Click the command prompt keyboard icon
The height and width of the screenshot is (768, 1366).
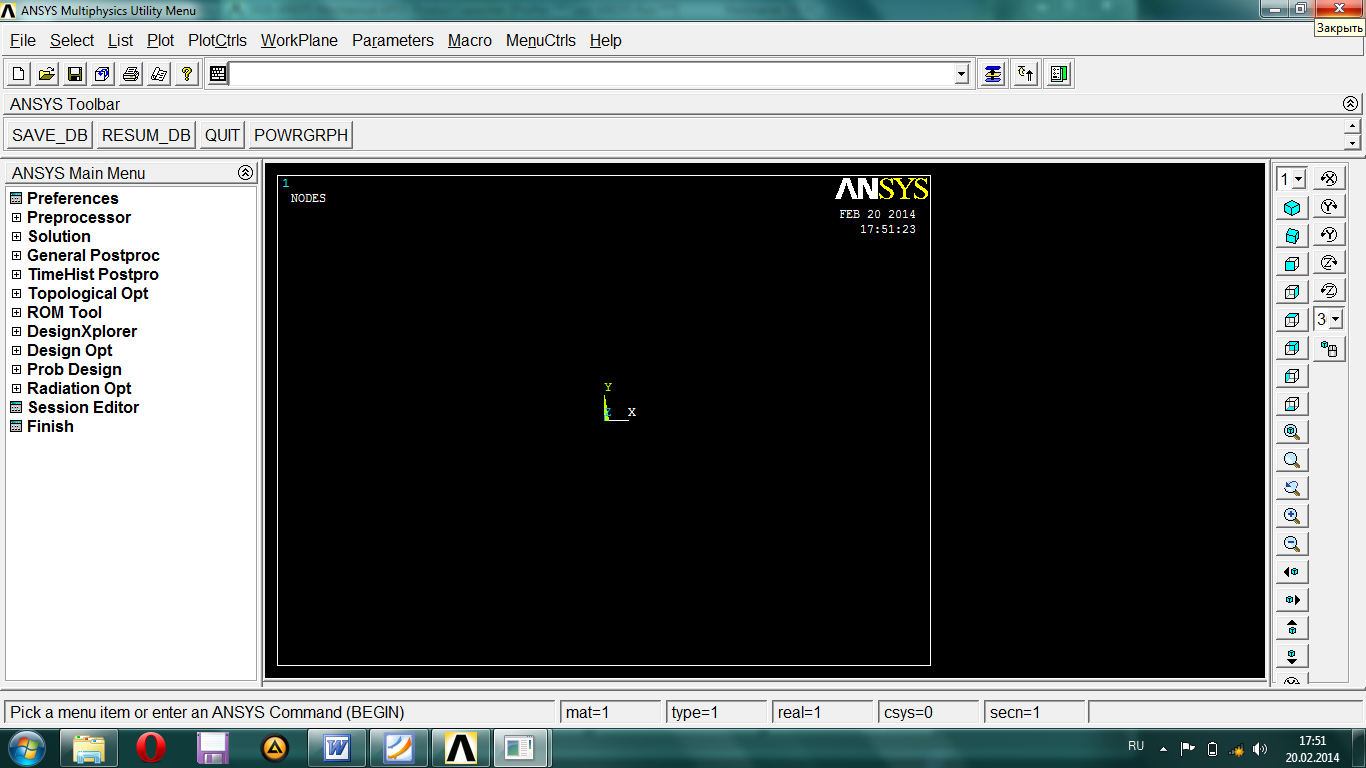point(218,74)
